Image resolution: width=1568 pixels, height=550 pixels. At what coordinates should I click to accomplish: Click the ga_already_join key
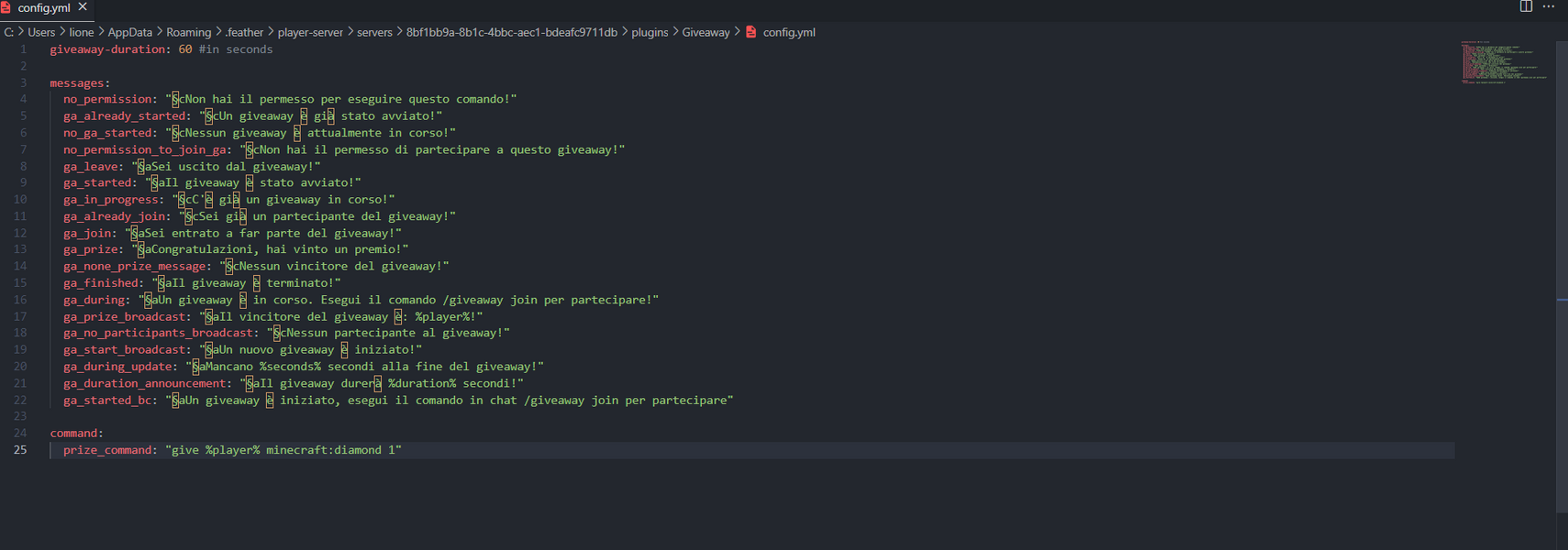pos(115,216)
